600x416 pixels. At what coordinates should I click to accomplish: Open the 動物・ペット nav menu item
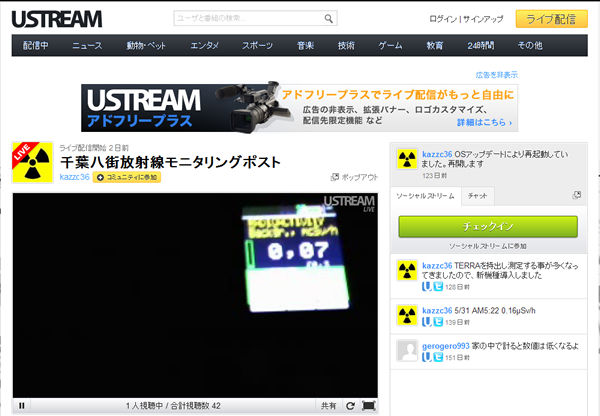pyautogui.click(x=146, y=46)
